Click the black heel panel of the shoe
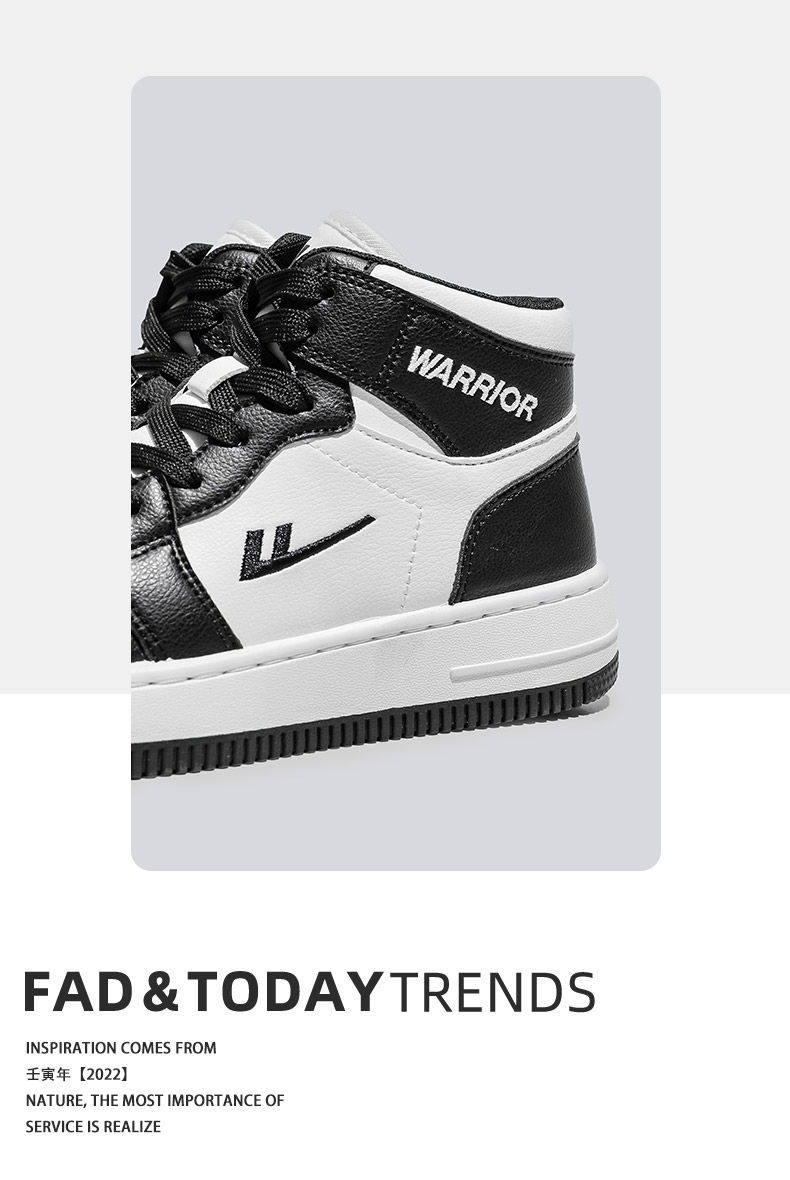The height and width of the screenshot is (1180, 790). (529, 524)
